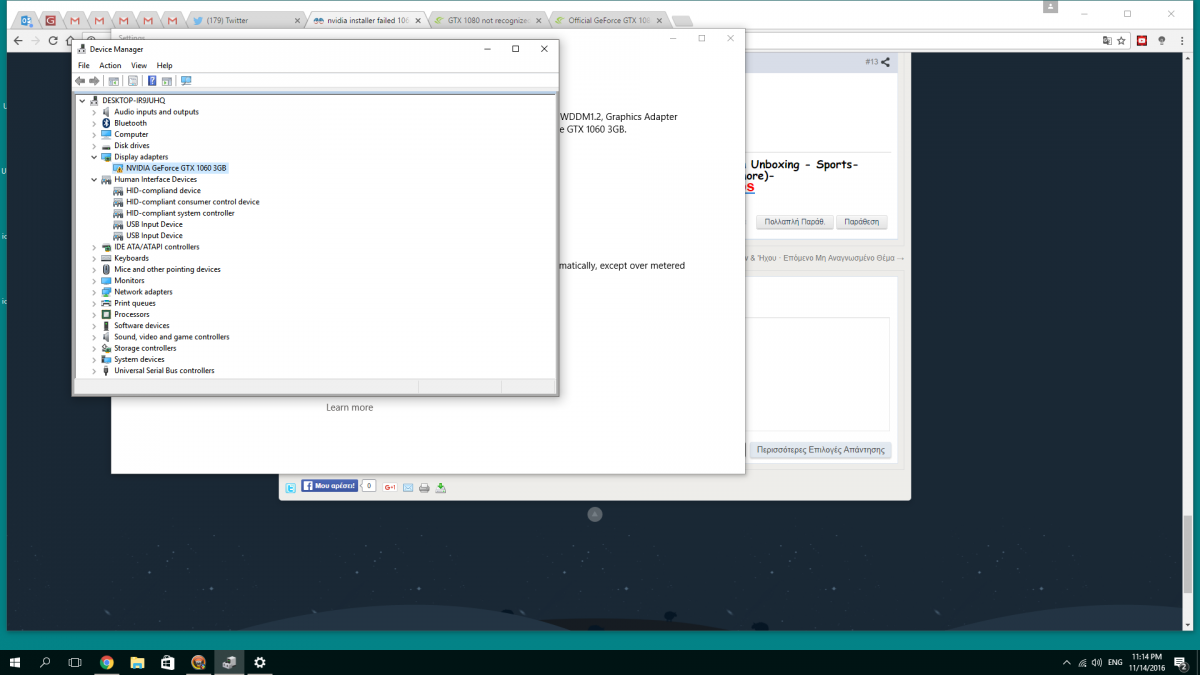
Task: Open File Explorer from the taskbar
Action: click(x=137, y=662)
